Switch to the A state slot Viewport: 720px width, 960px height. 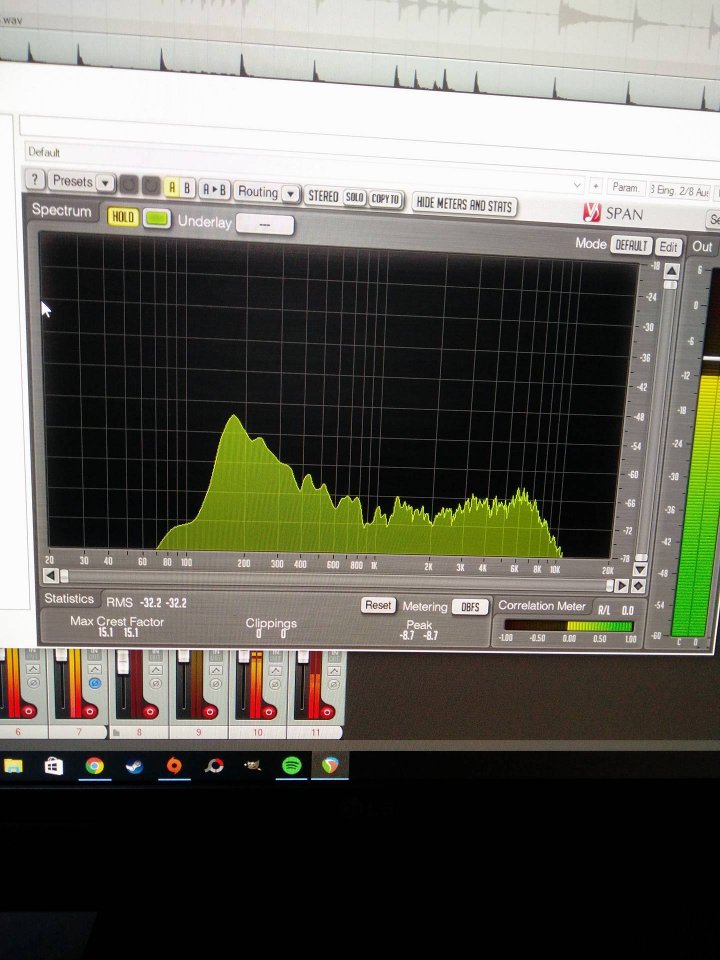172,187
